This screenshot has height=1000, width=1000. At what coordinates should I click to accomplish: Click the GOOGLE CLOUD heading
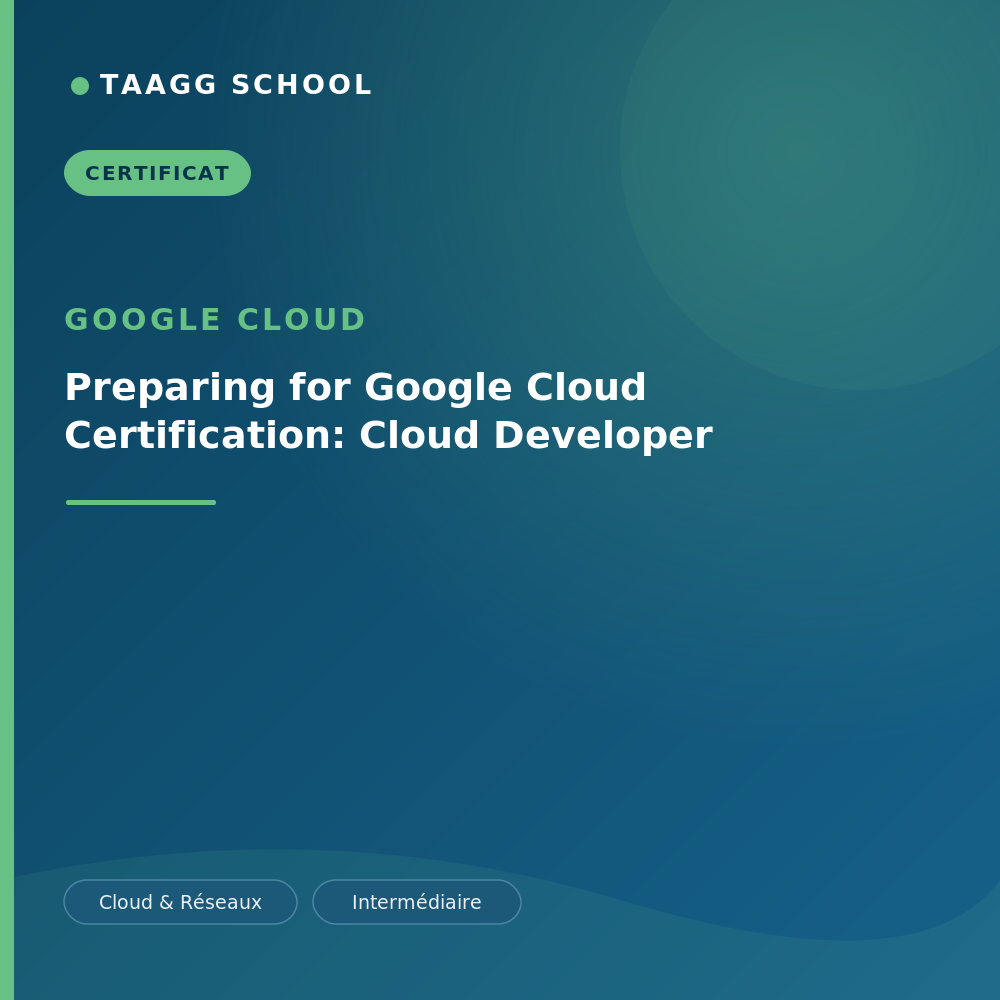(x=215, y=320)
